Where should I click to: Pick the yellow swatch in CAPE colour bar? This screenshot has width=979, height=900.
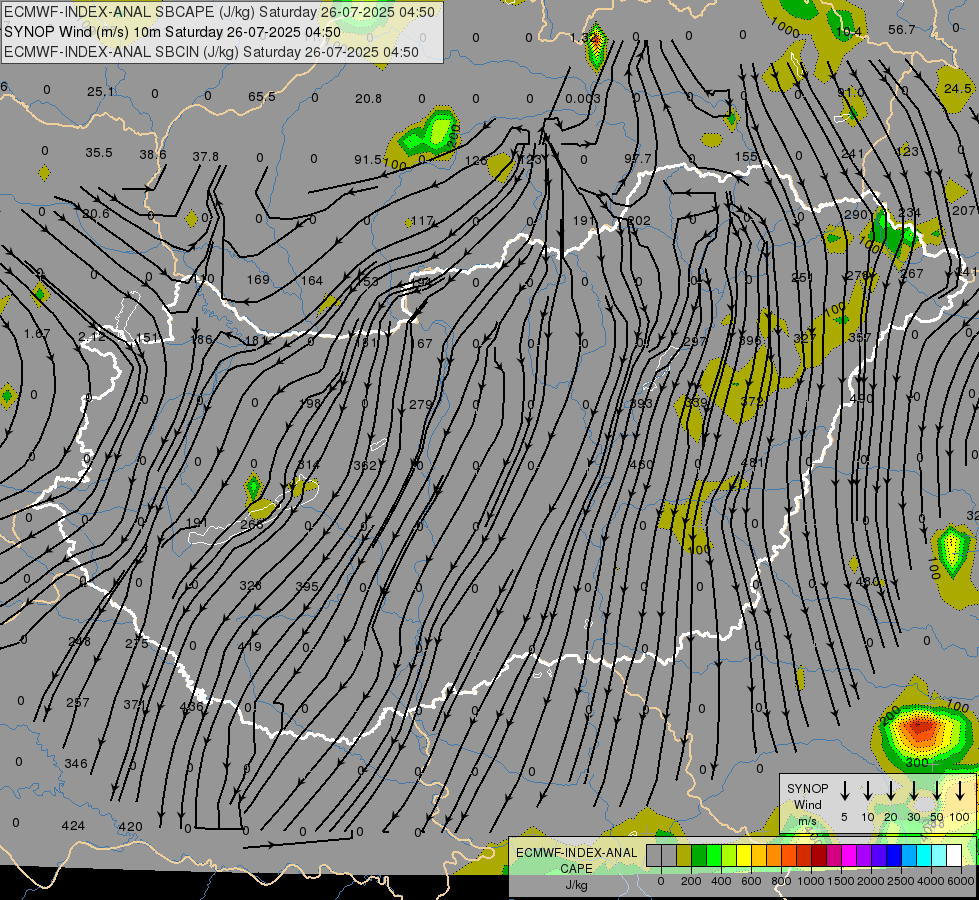click(744, 855)
